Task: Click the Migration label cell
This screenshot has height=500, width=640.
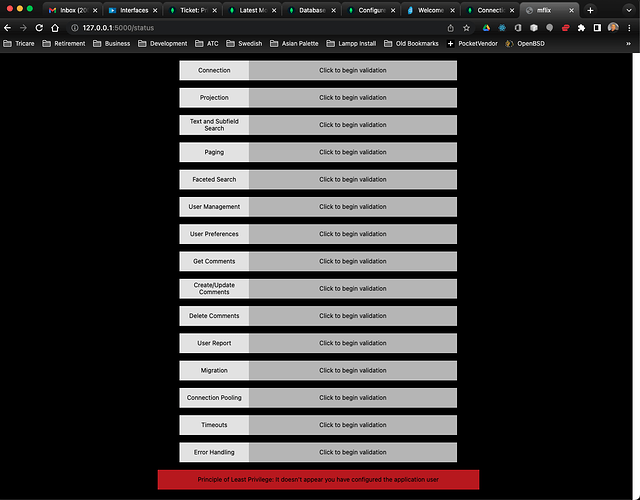Action: tap(214, 371)
